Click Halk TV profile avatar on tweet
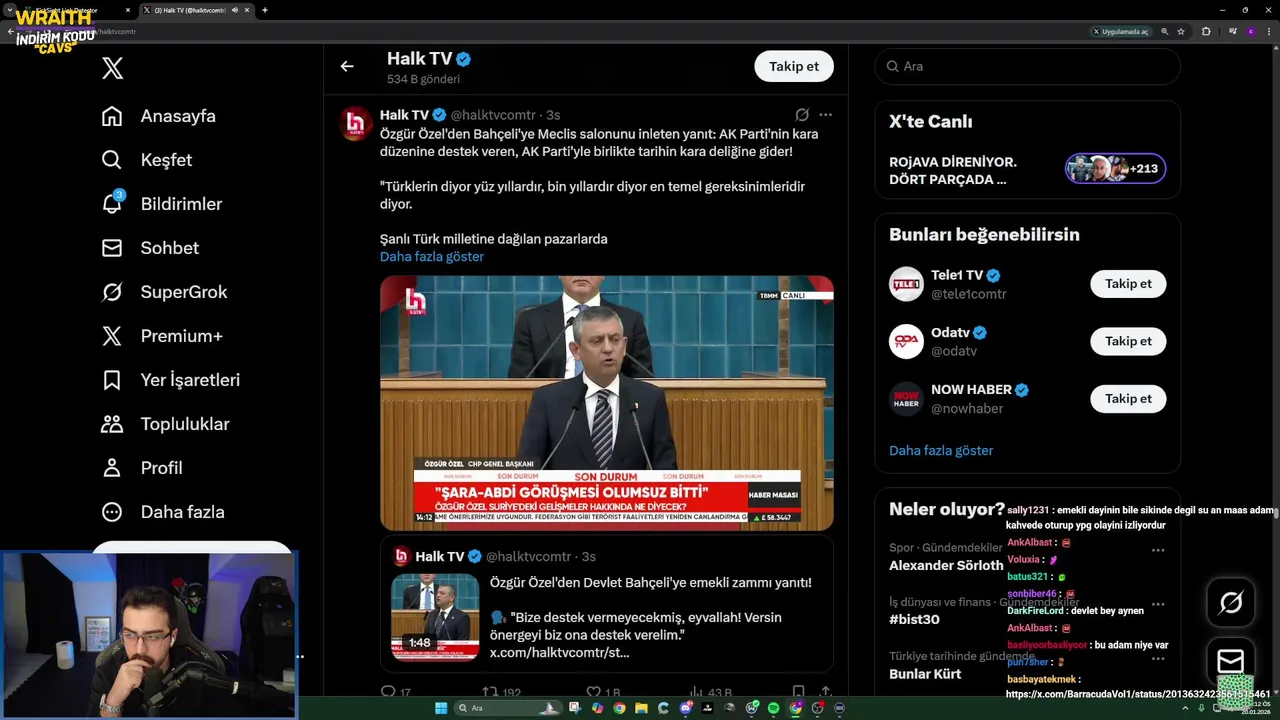 (355, 123)
